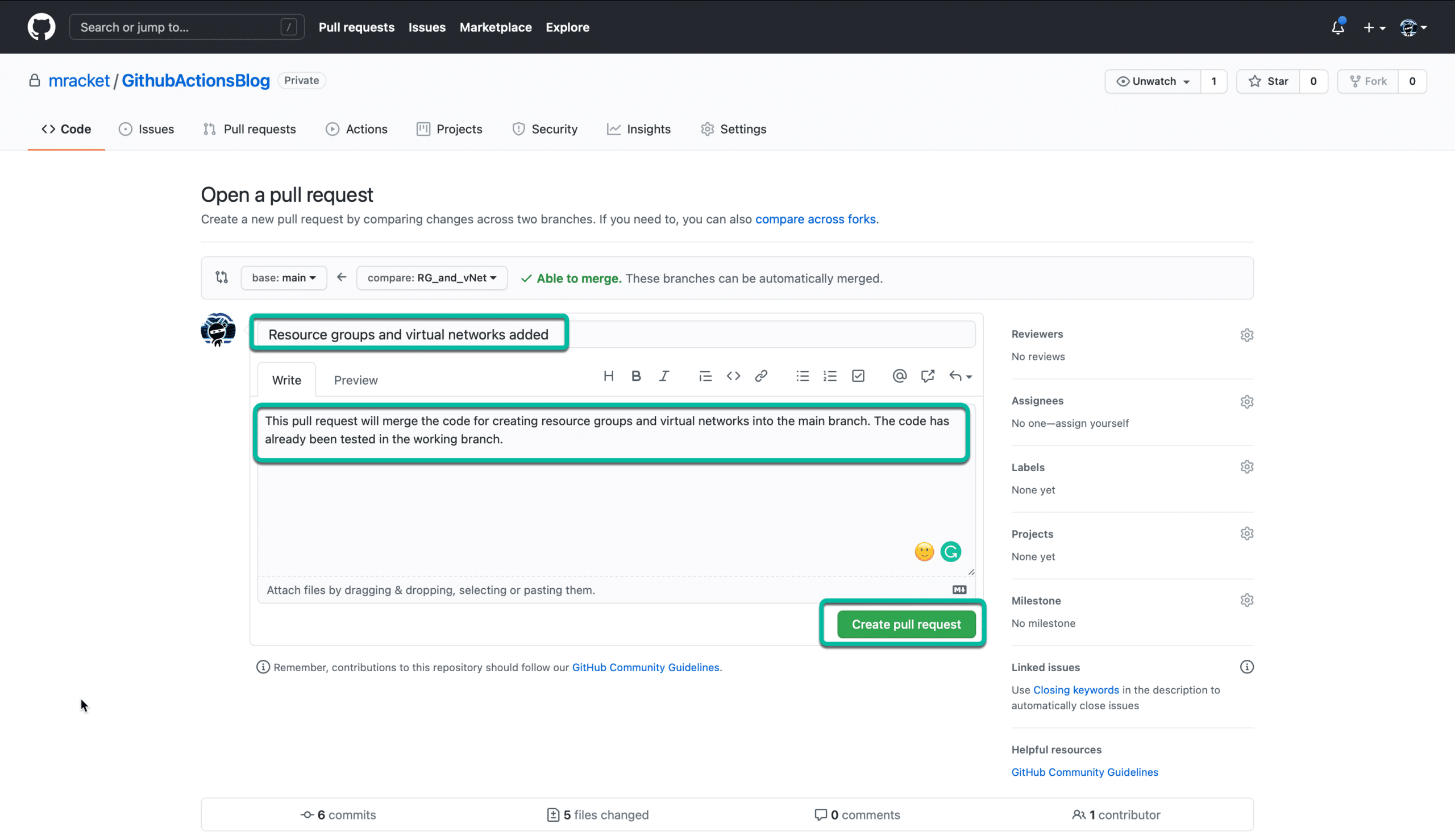
Task: Switch to the Preview tab
Action: (x=356, y=380)
